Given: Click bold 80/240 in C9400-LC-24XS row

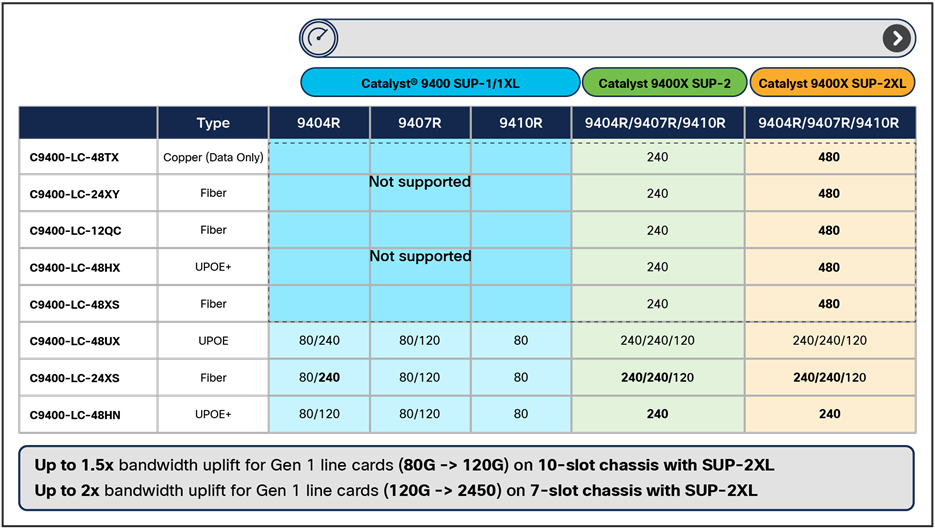Looking at the screenshot, I should click(319, 378).
